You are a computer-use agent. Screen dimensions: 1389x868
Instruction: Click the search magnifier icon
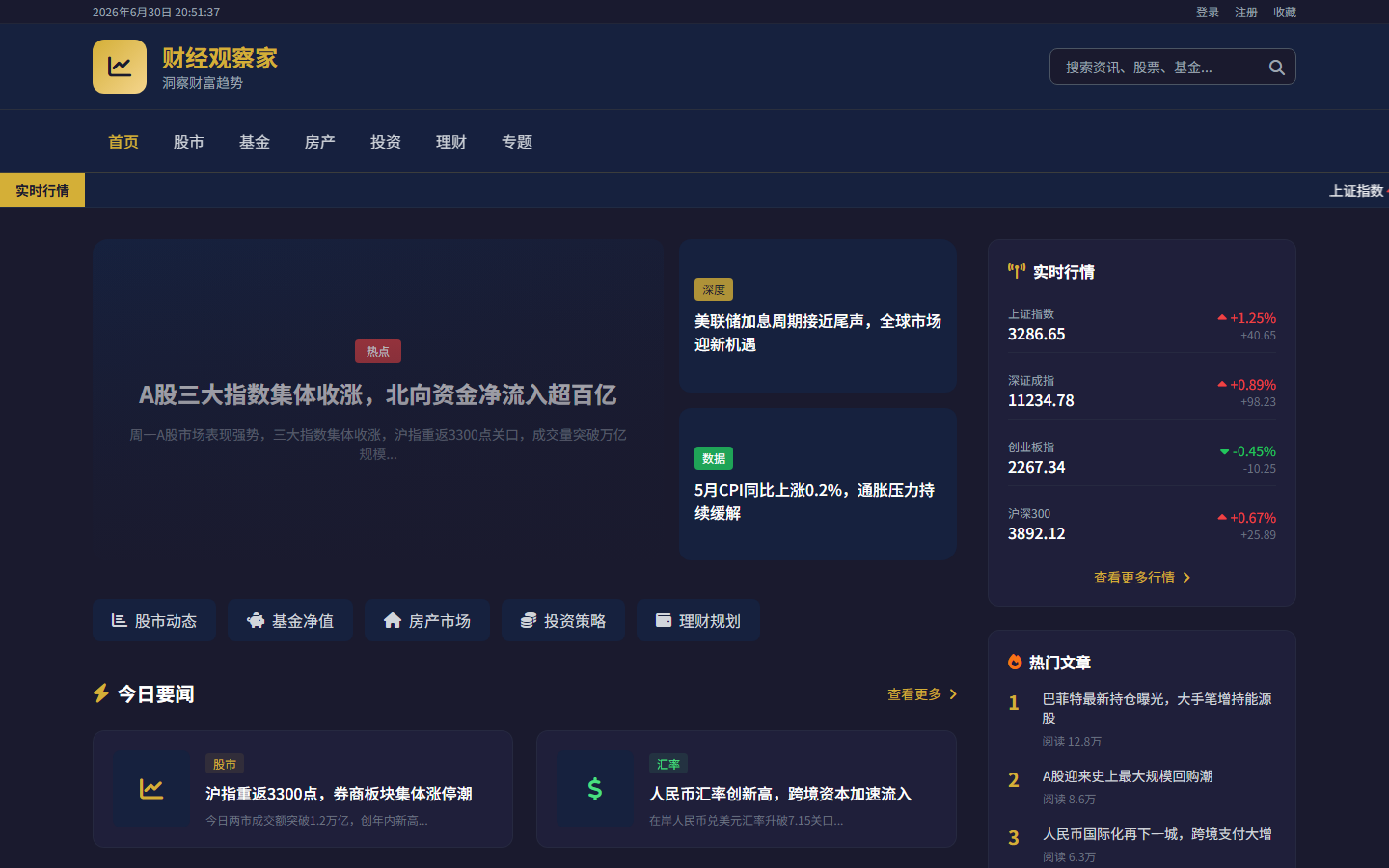click(1277, 68)
